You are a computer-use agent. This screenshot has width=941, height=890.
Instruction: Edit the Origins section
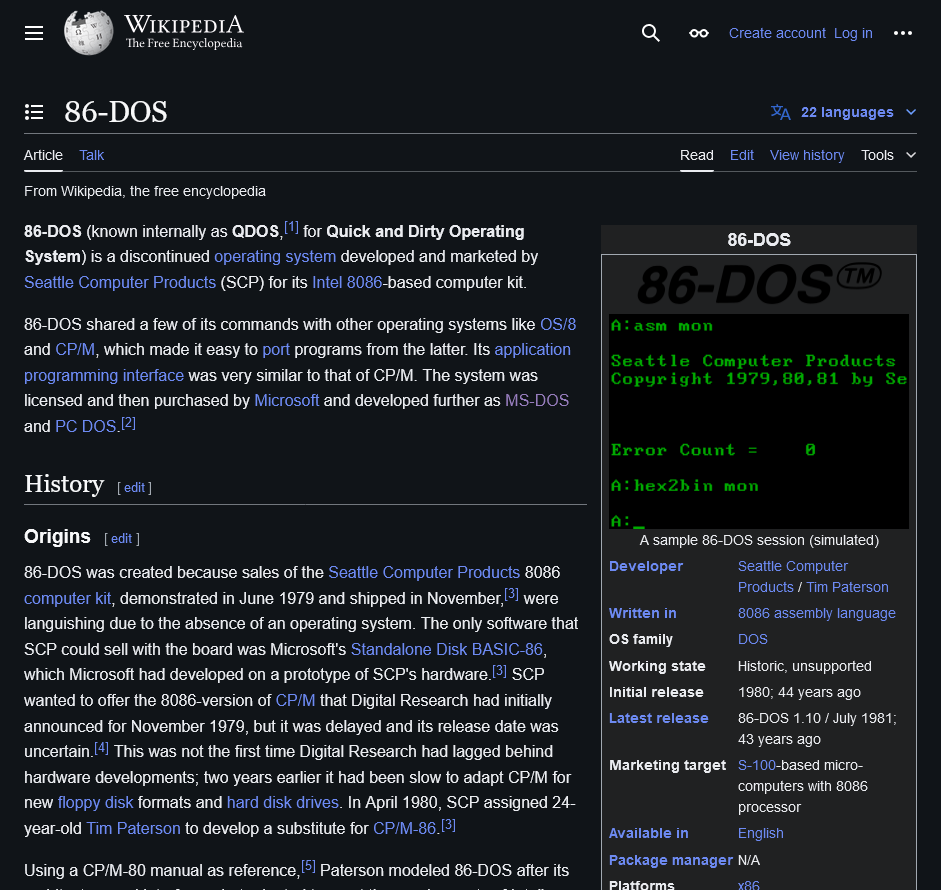[x=121, y=539]
